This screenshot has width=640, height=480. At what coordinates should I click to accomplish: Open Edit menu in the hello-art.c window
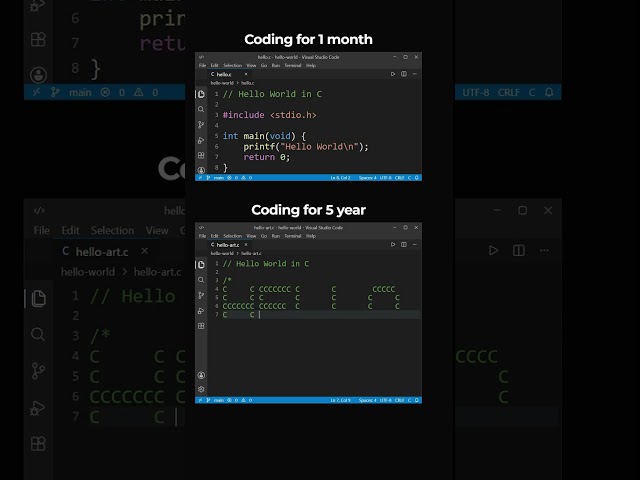point(214,236)
